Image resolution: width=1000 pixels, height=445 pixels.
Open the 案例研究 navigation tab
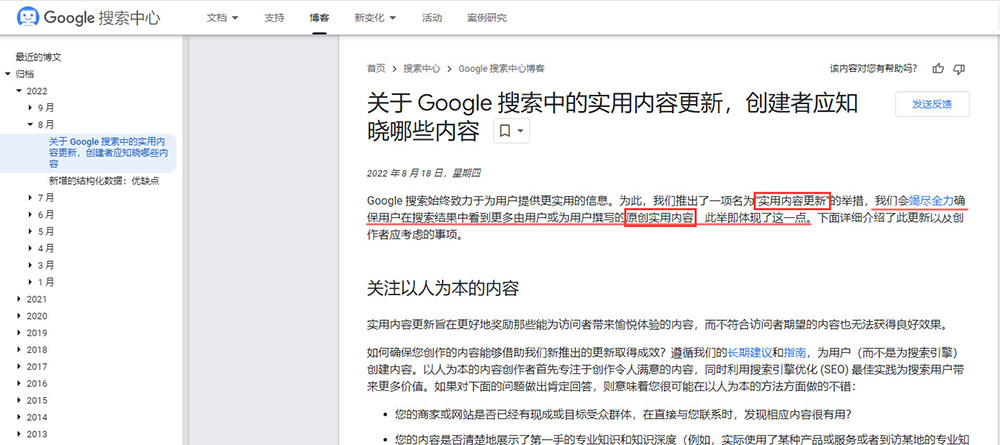click(x=487, y=18)
